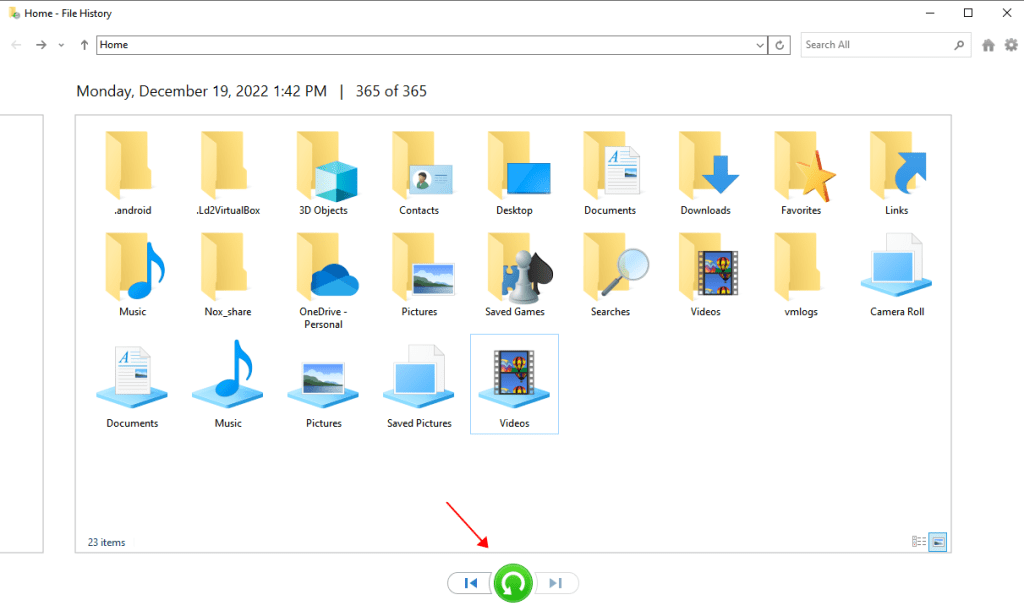Select the Favorites folder
Screen dimensions: 1024x611
[x=801, y=173]
